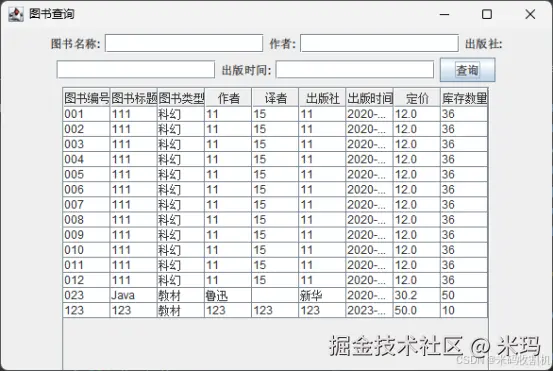The height and width of the screenshot is (371, 554).
Task: Select book number cell 004
Action: tap(87, 159)
